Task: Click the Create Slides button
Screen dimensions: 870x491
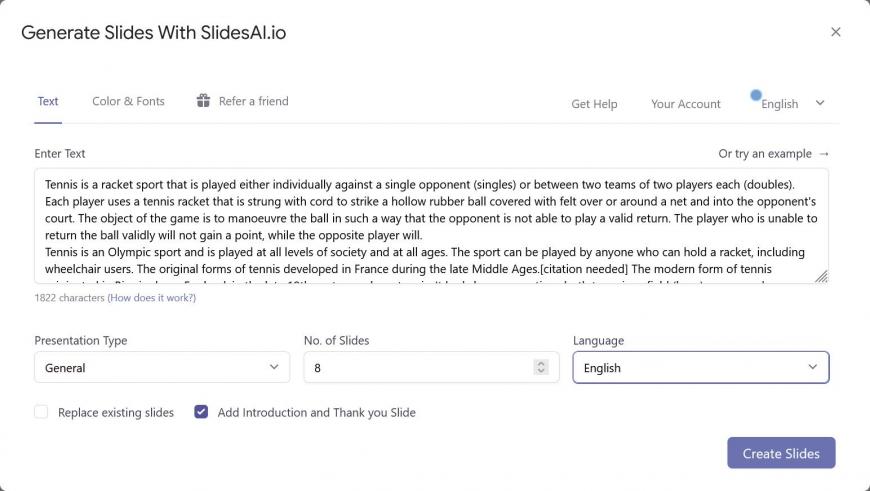Action: [x=781, y=453]
